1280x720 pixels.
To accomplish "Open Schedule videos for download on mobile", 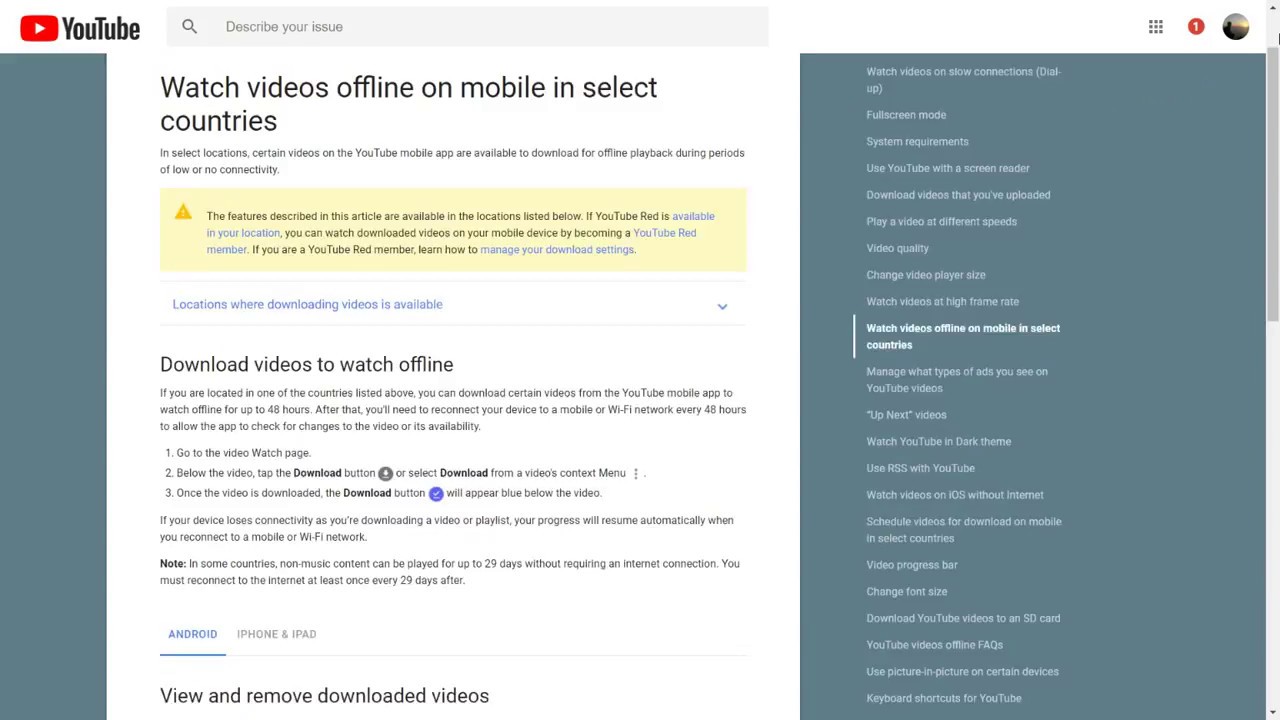I will coord(963,530).
